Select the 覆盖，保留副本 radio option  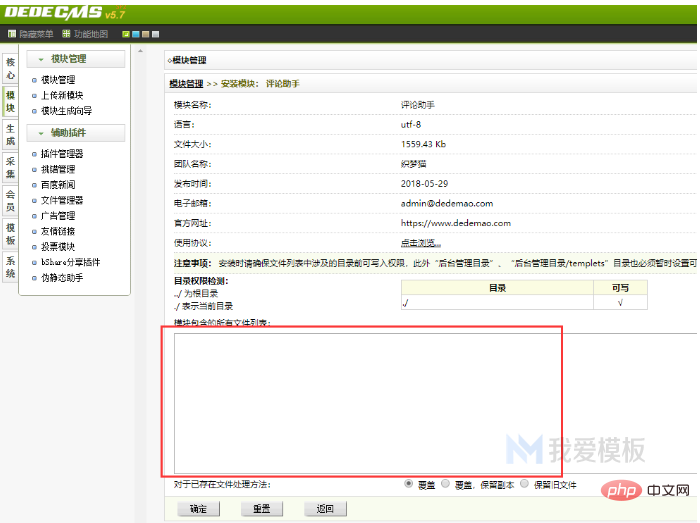click(x=445, y=484)
